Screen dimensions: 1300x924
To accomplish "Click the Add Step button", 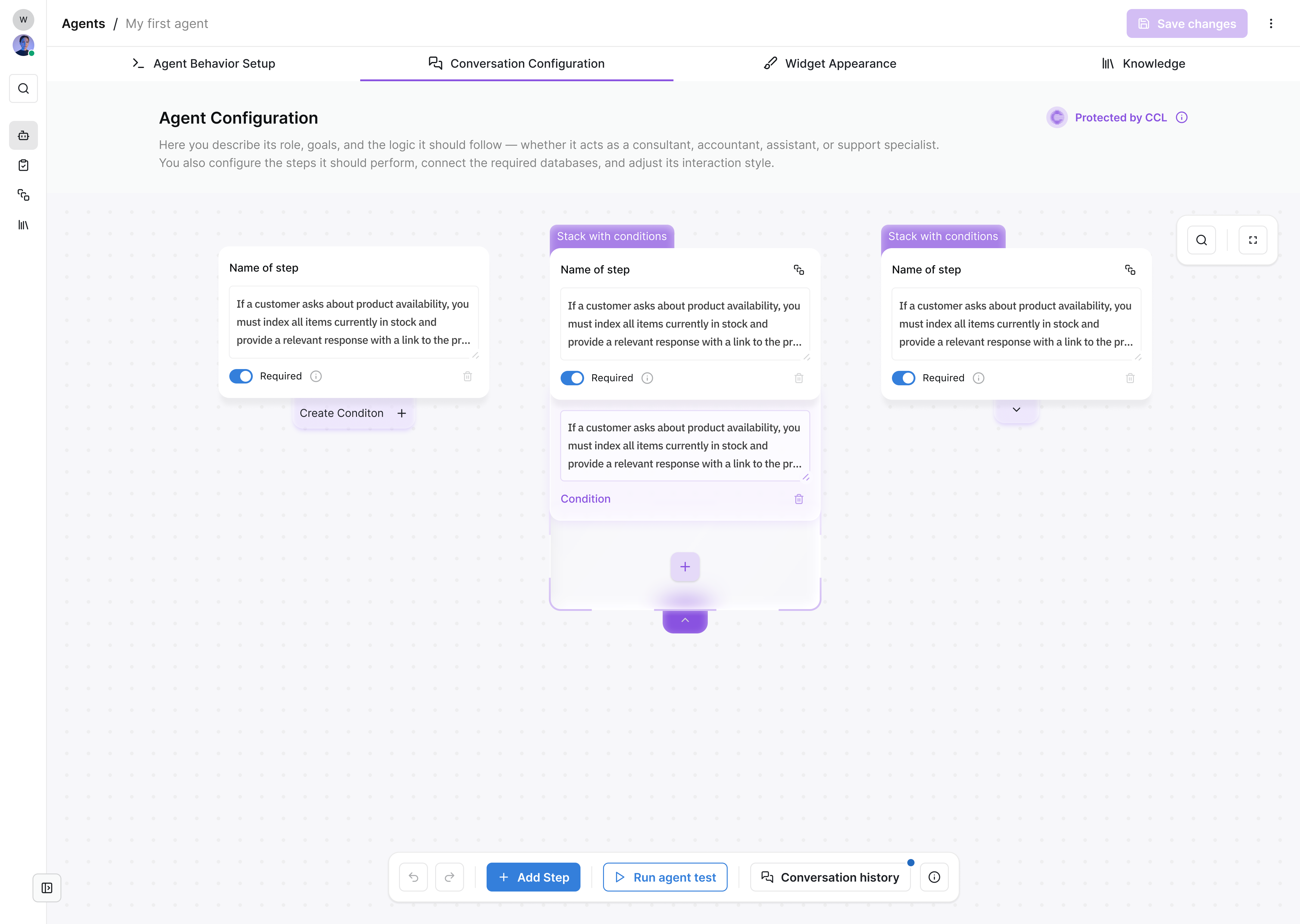I will [x=533, y=877].
